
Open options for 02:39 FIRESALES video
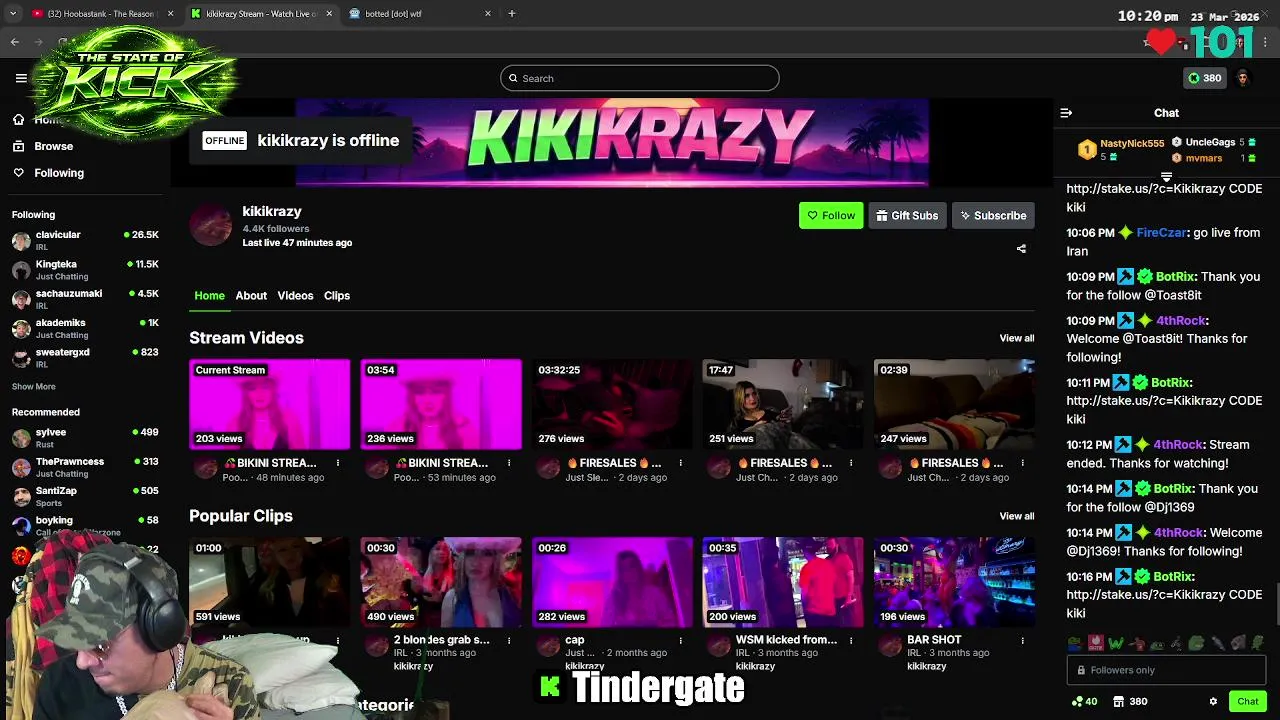pos(1022,463)
